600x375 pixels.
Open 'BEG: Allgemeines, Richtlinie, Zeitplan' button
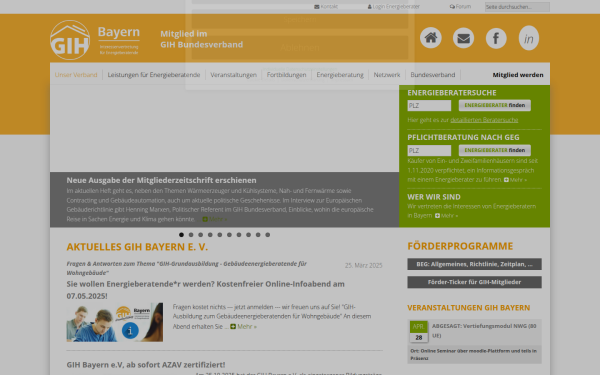coord(474,264)
